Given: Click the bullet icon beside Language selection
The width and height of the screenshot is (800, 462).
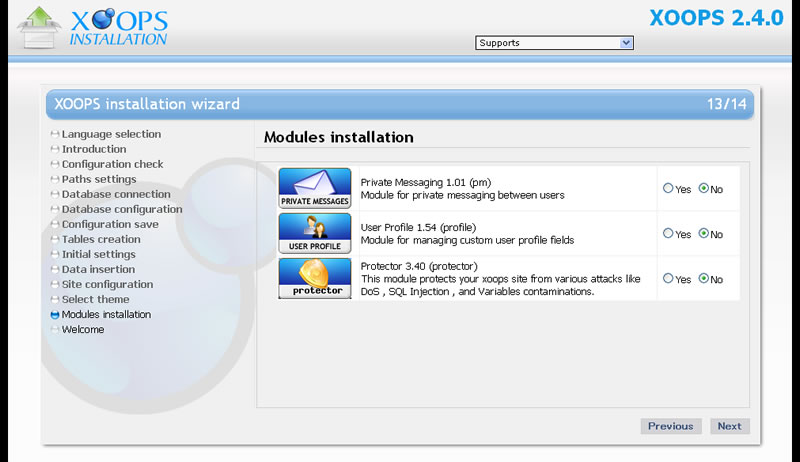Looking at the screenshot, I should [x=55, y=135].
